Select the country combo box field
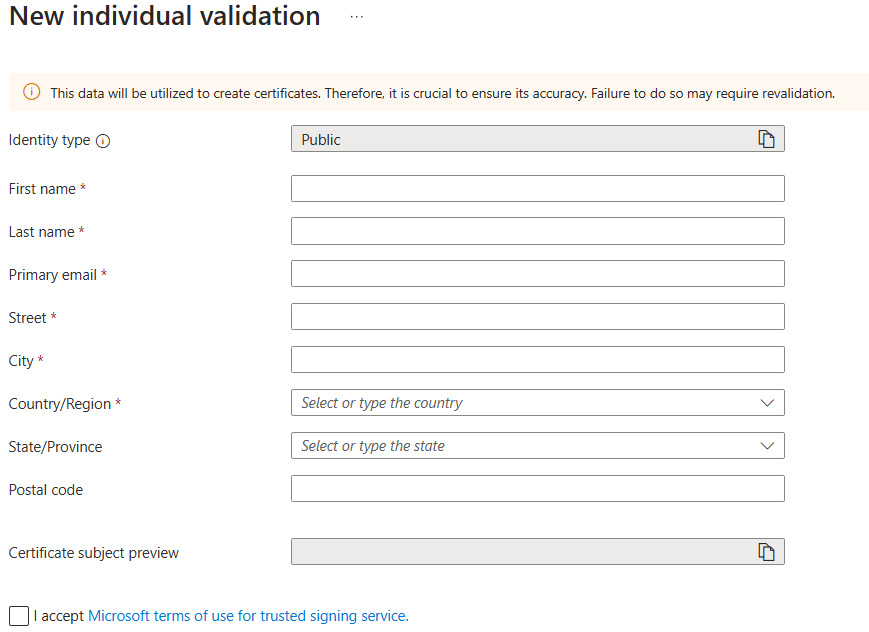This screenshot has width=869, height=632. tap(538, 403)
